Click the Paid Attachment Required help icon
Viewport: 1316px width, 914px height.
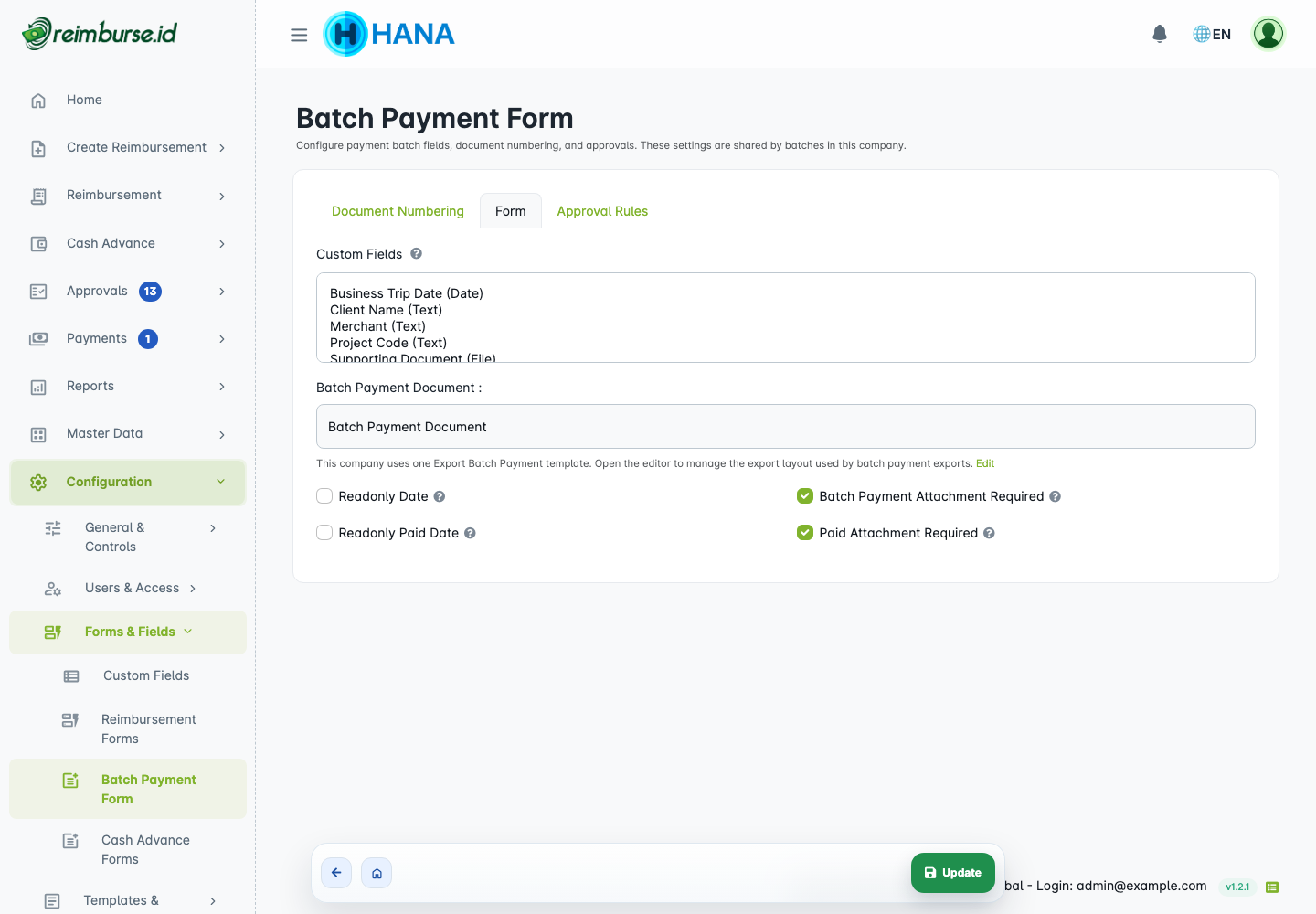[x=989, y=533]
